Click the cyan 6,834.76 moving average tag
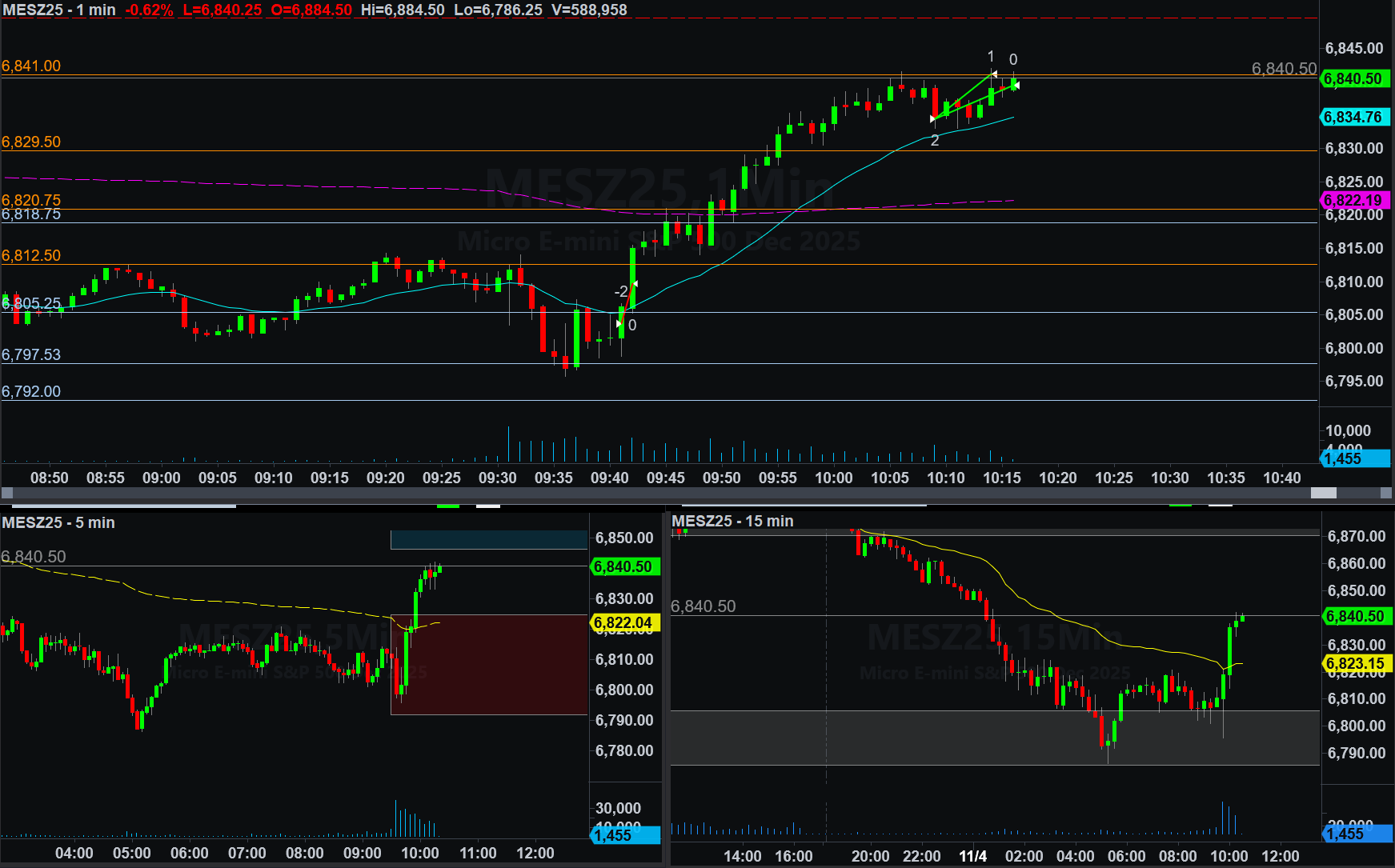 click(x=1354, y=117)
